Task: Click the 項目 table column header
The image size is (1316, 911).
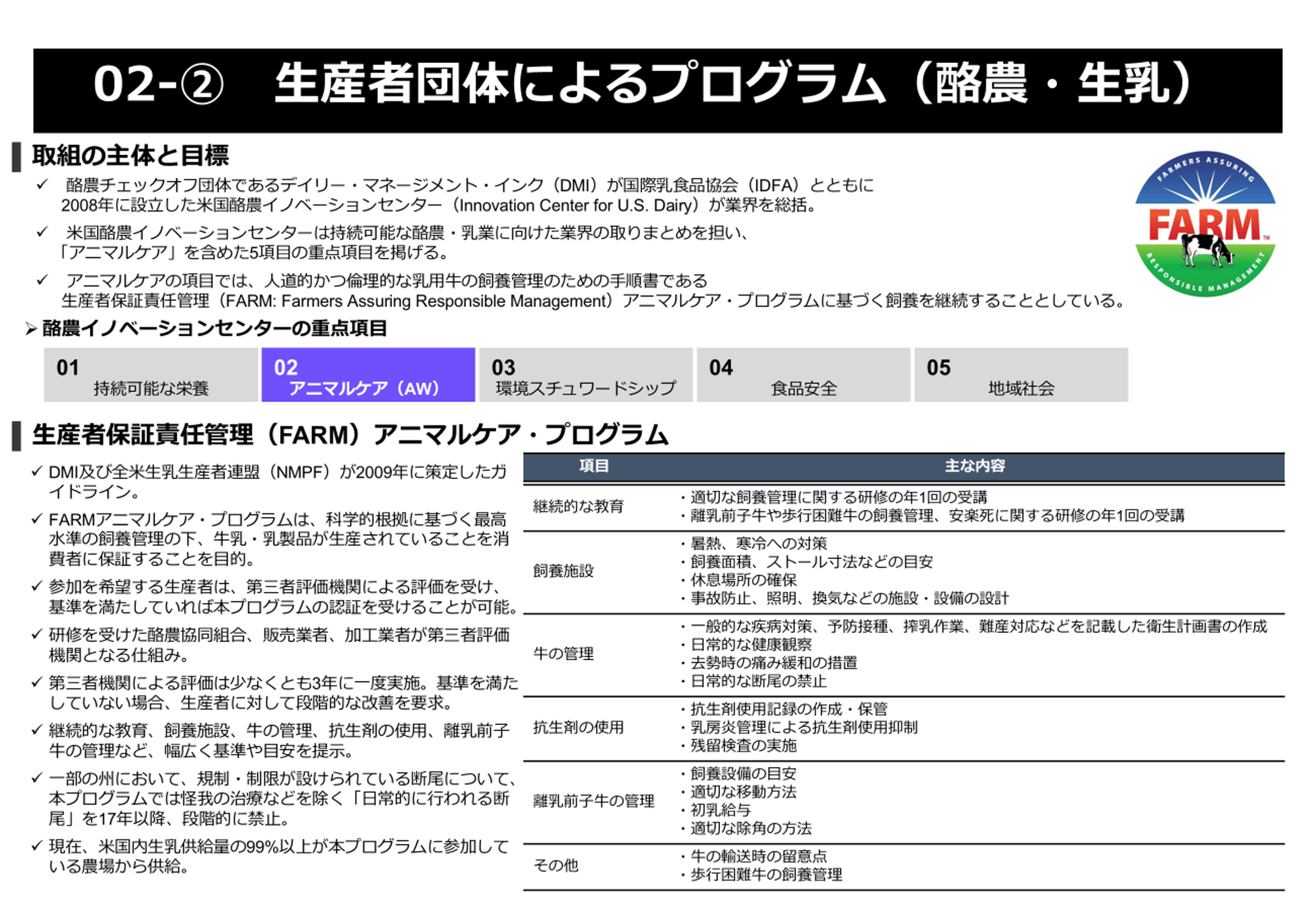Action: point(594,466)
